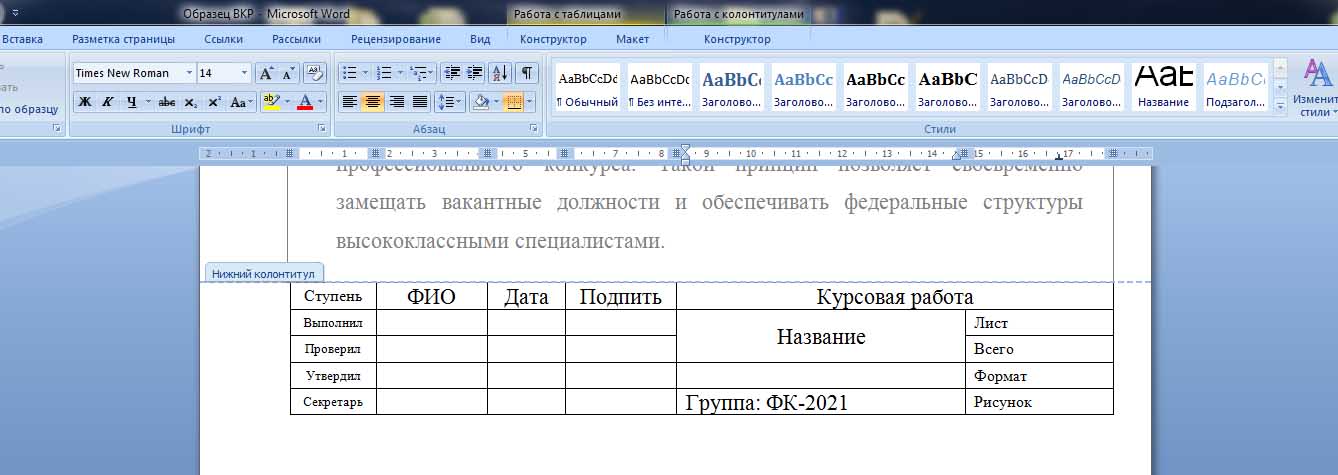Justify the paragraph text
This screenshot has width=1338, height=475.
(x=420, y=102)
